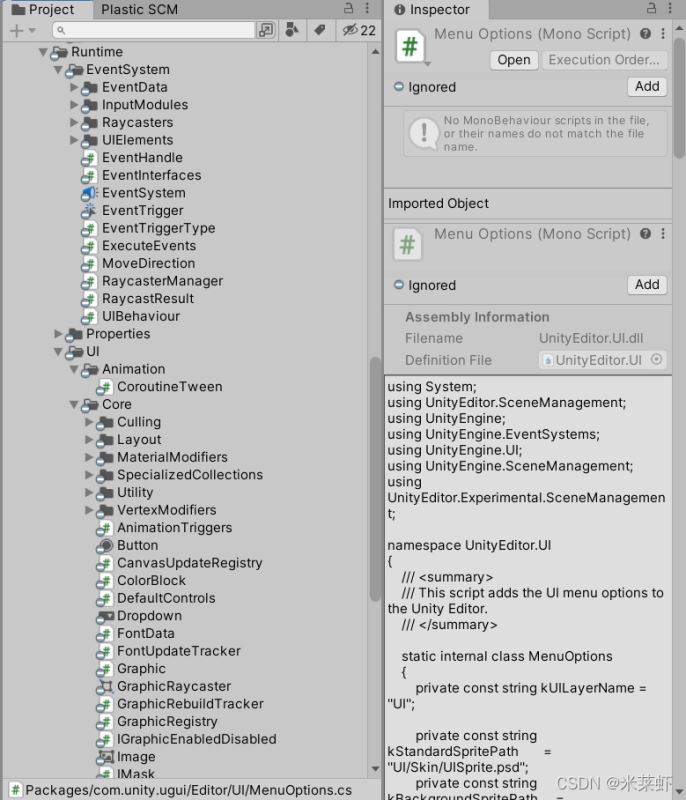Select the RaycasterManager script
The image size is (686, 800).
click(162, 281)
